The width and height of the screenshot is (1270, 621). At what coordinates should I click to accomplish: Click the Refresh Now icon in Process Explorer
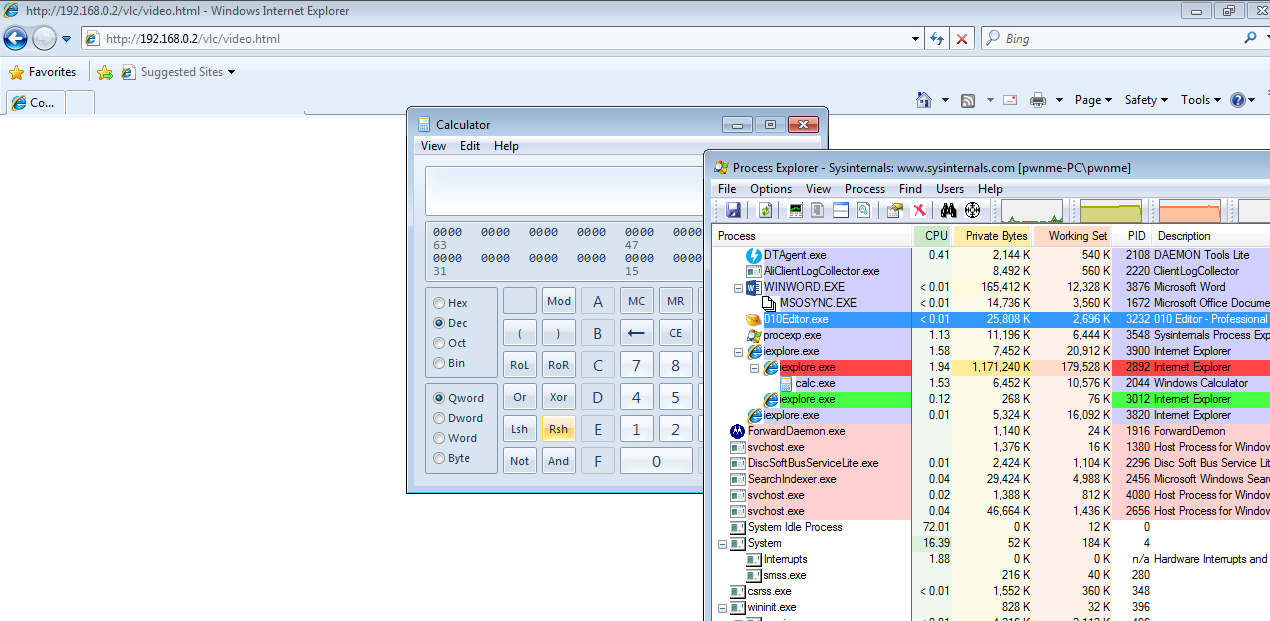[x=765, y=210]
